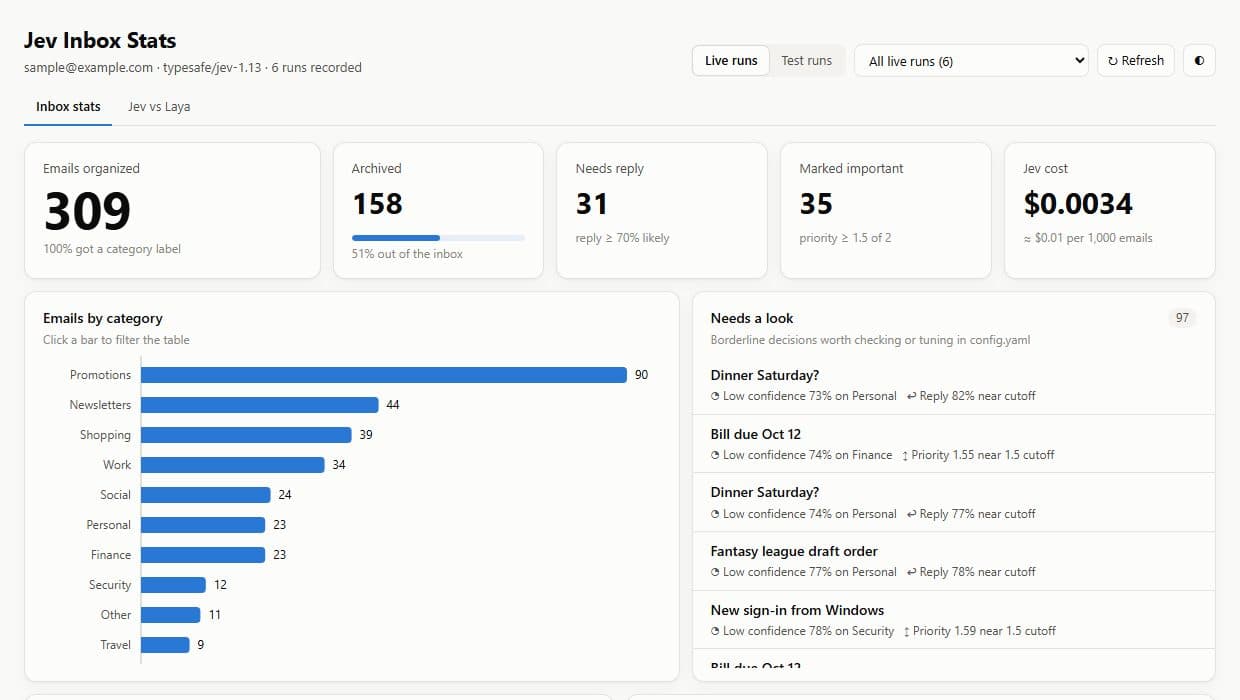Click the Marked important 35 value
Viewport: 1240px width, 700px height.
[816, 204]
